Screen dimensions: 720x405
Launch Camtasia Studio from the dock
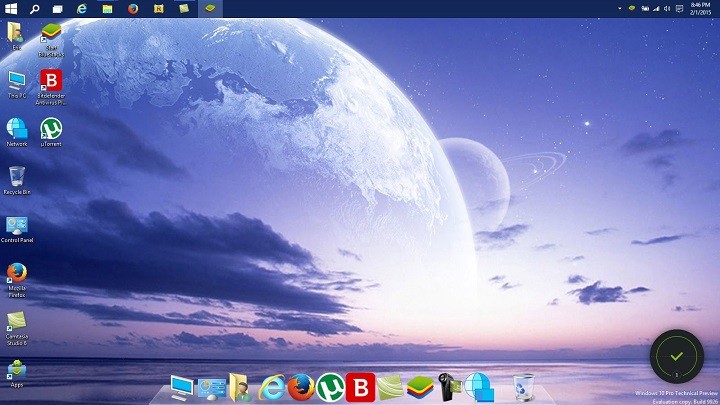click(390, 388)
